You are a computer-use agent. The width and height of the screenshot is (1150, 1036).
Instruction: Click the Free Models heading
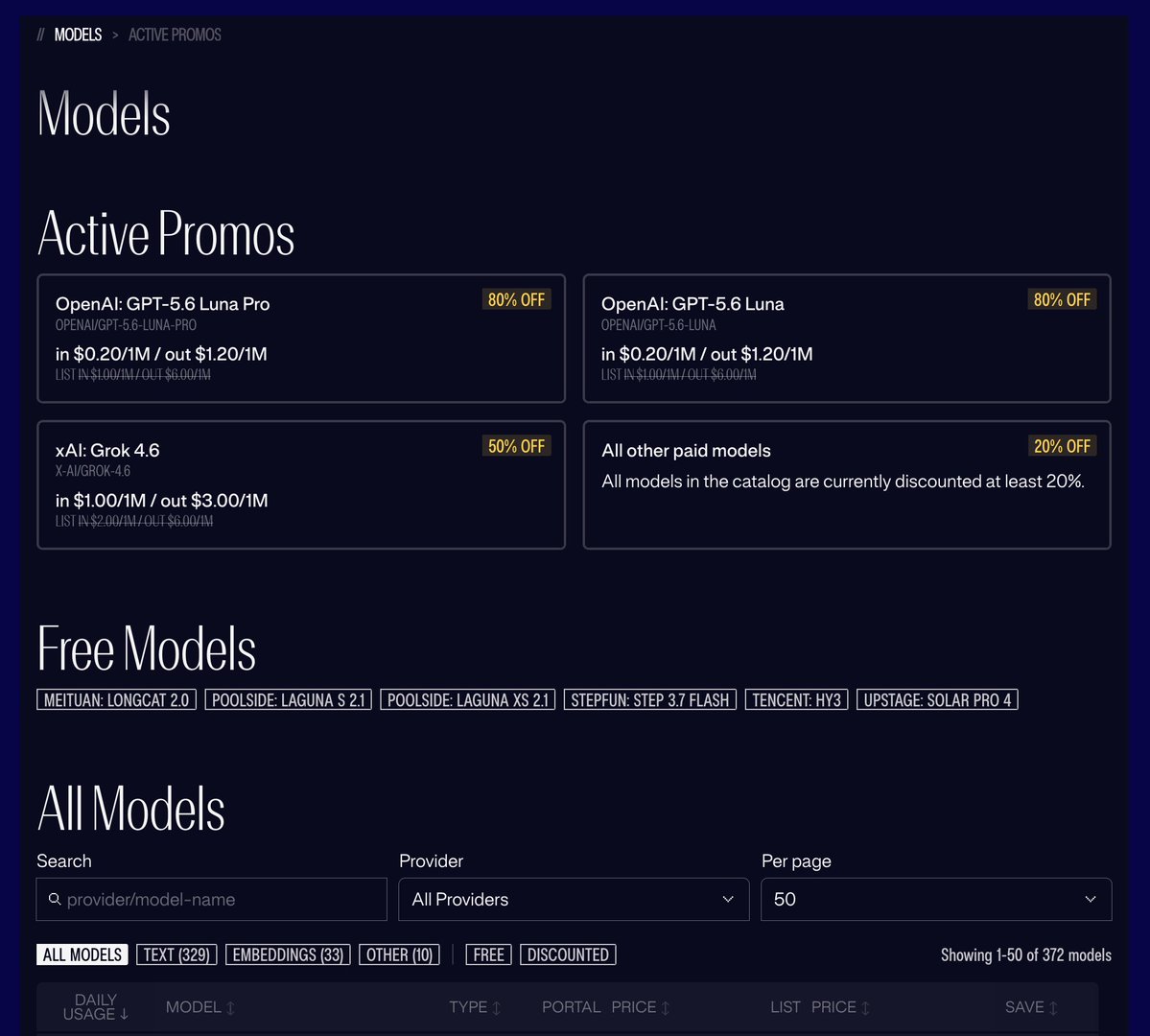[147, 648]
